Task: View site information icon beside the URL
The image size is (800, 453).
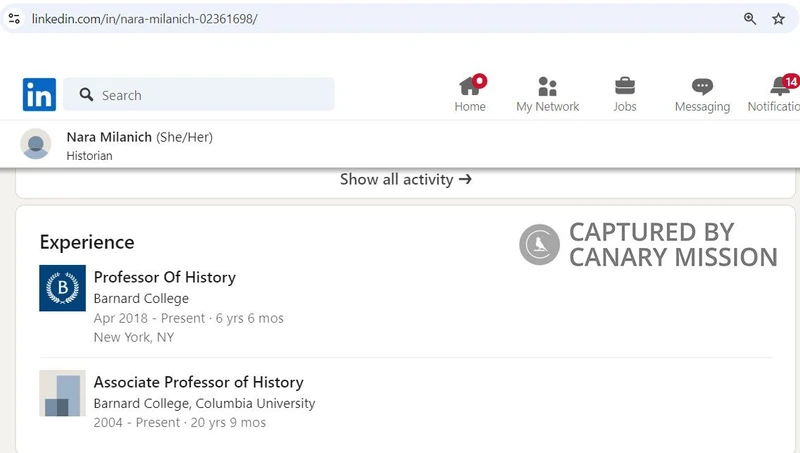Action: (14, 18)
